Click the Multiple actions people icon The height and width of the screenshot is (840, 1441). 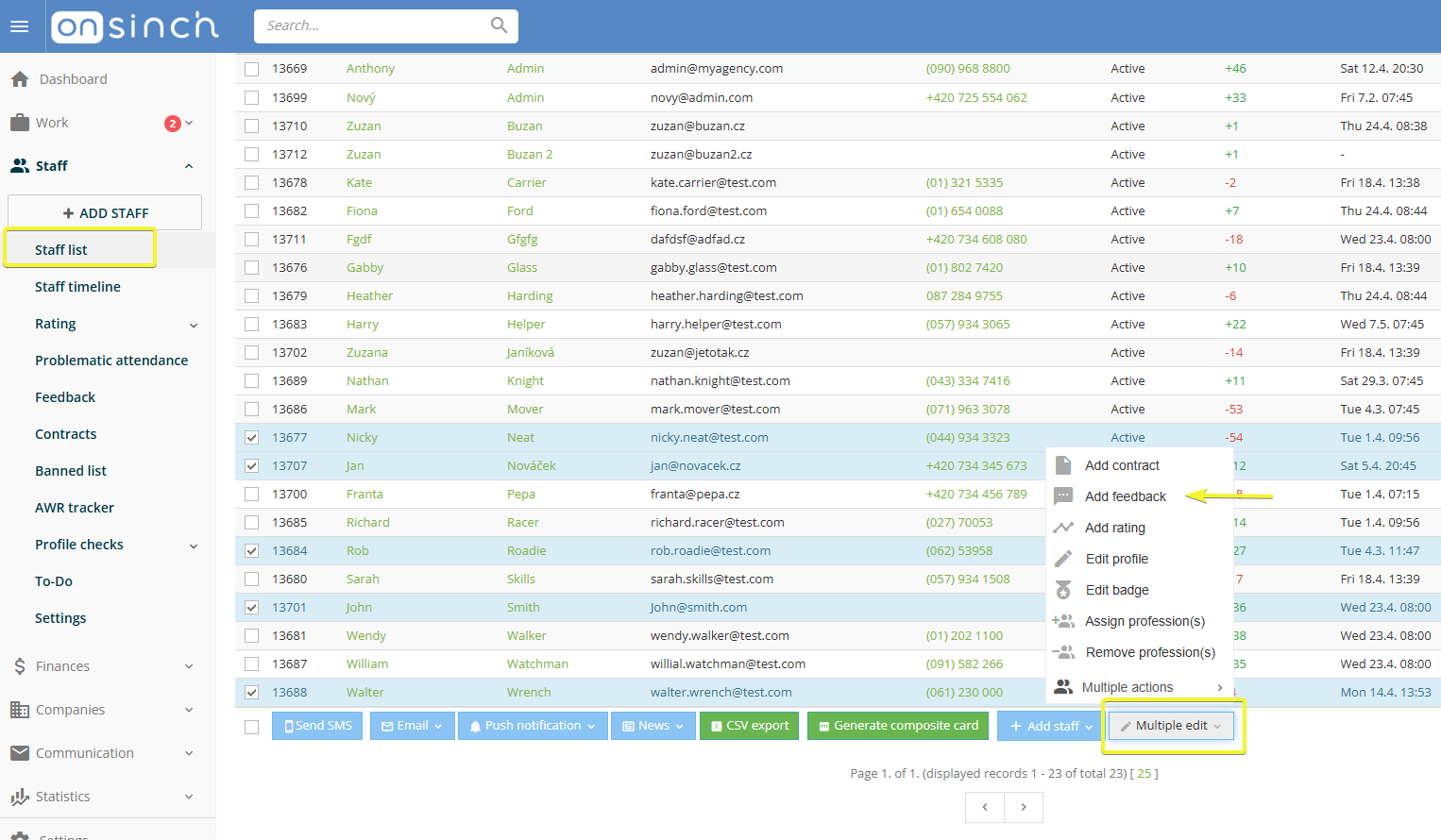1063,687
